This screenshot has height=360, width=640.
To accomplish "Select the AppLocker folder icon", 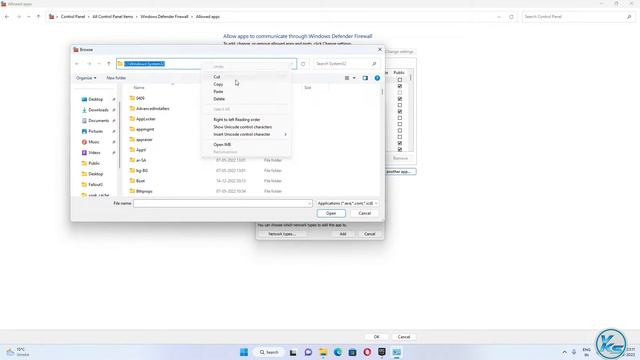I will (x=132, y=119).
